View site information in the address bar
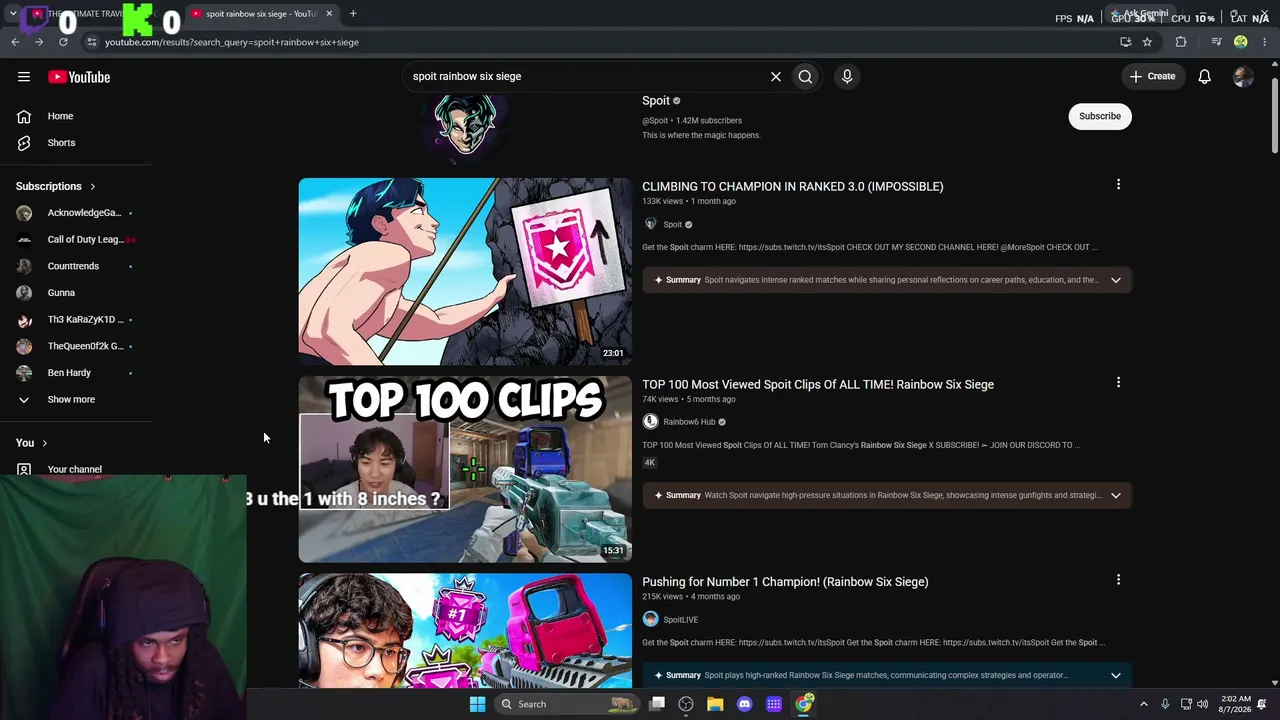The width and height of the screenshot is (1280, 720). (91, 42)
